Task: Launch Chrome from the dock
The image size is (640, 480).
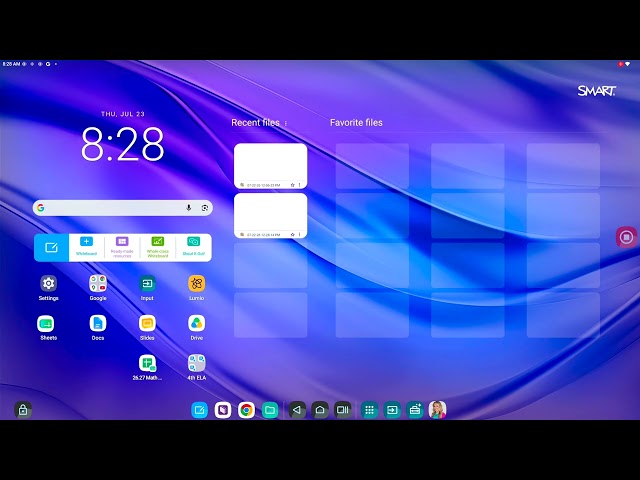Action: (246, 410)
